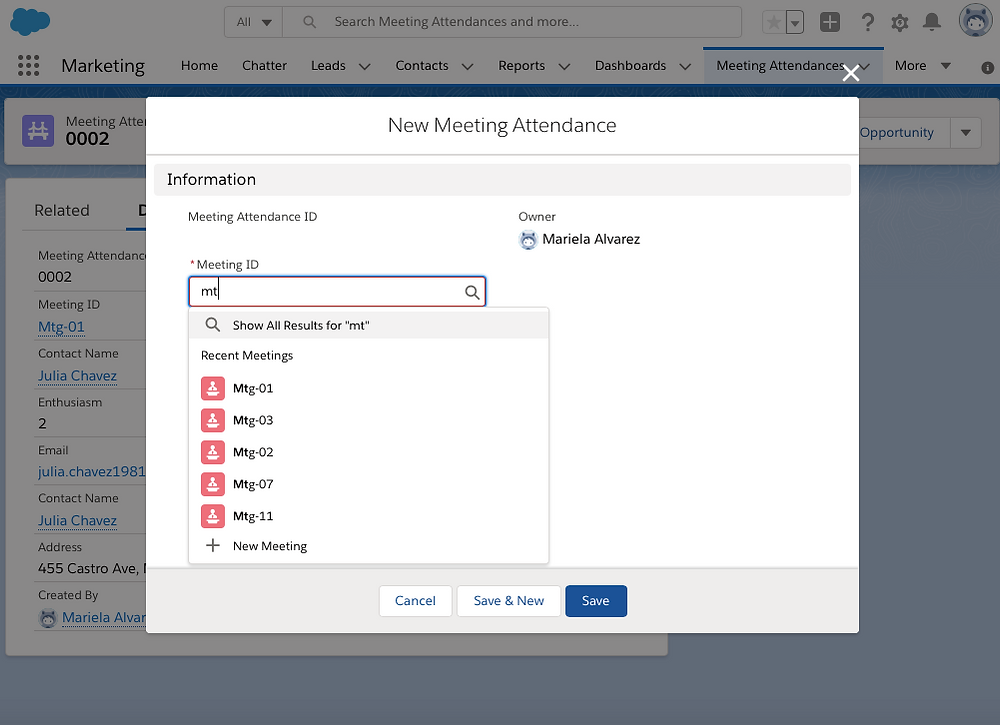
Task: Click the julia.chavez email link
Action: (x=92, y=472)
